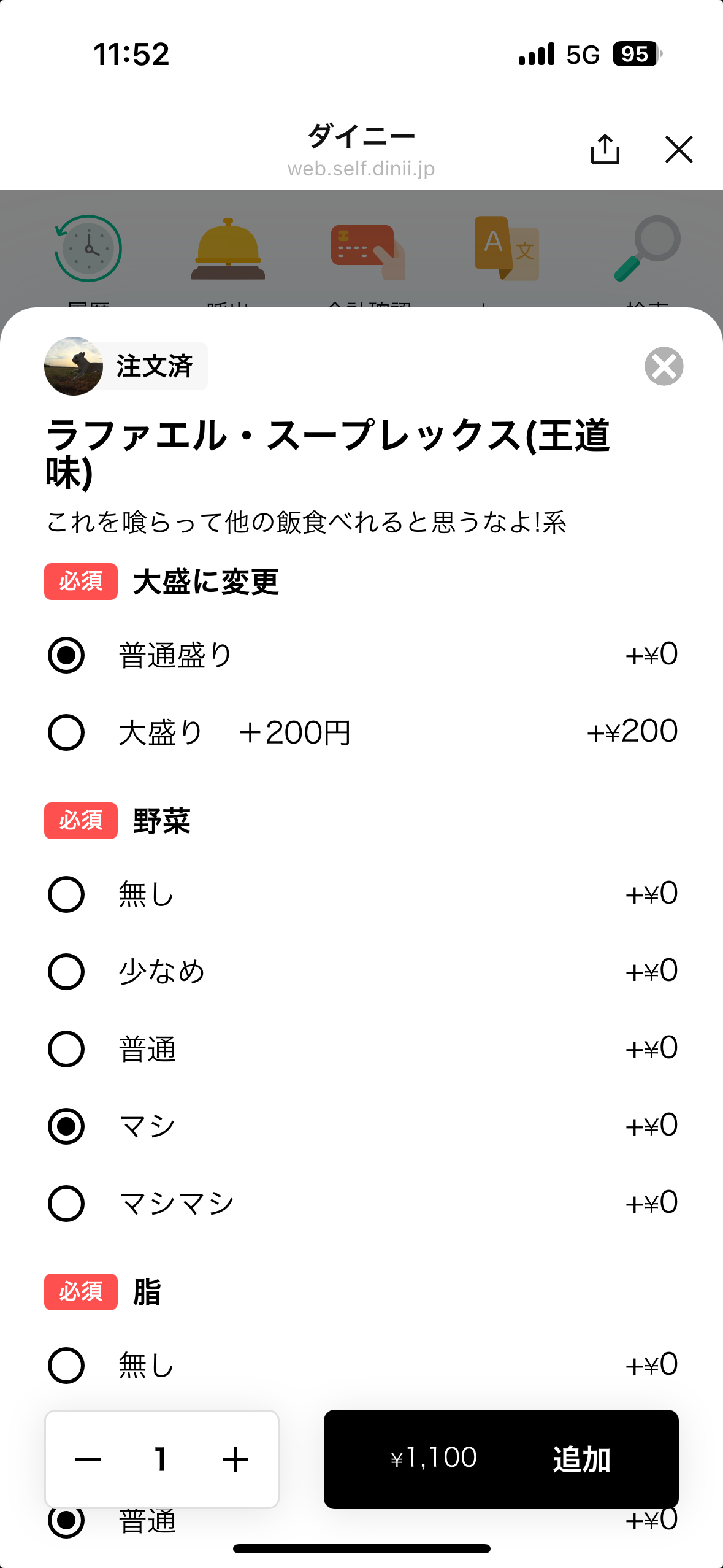Tap the call staff bell icon
The height and width of the screenshot is (1568, 723).
click(228, 250)
